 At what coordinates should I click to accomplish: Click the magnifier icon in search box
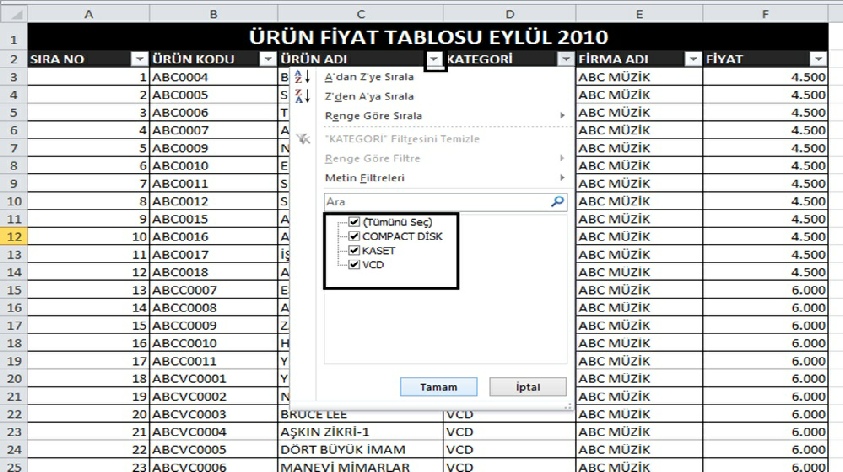tap(557, 201)
